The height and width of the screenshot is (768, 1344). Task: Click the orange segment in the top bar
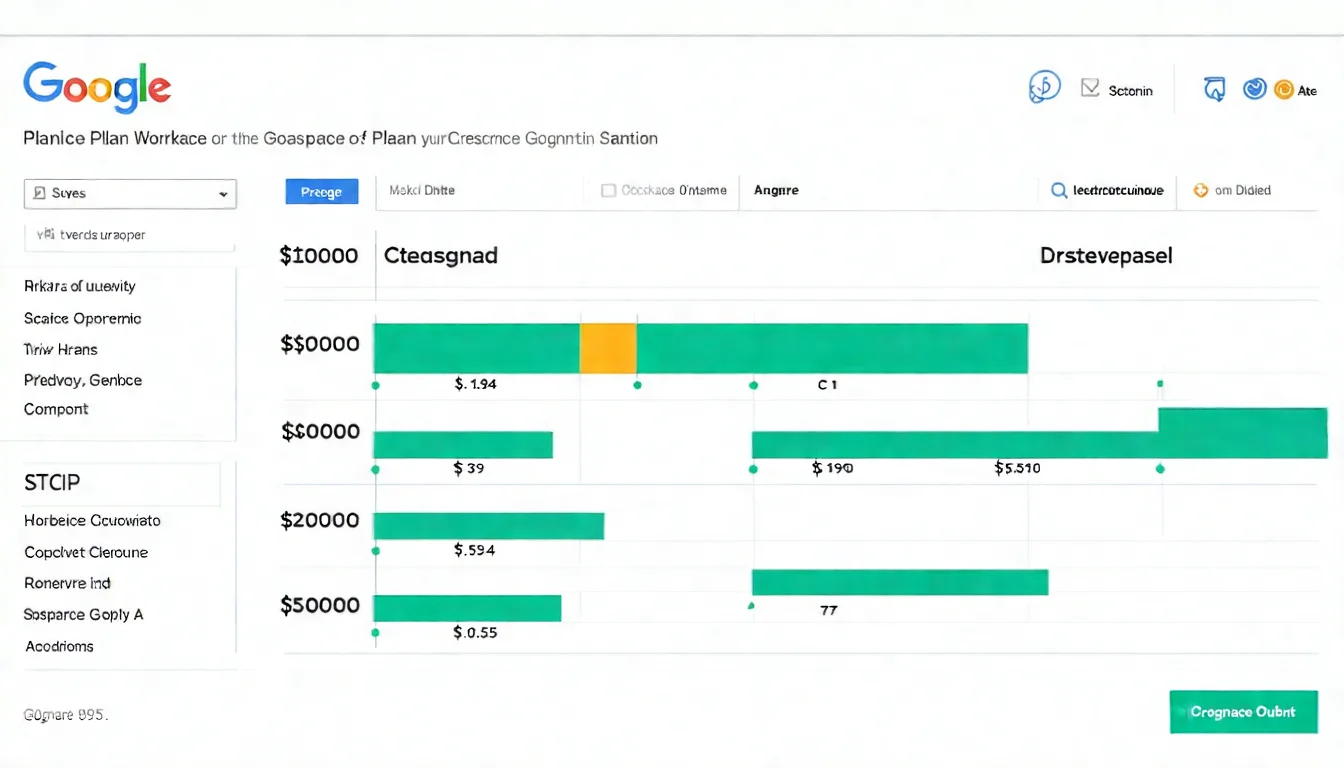click(x=608, y=348)
